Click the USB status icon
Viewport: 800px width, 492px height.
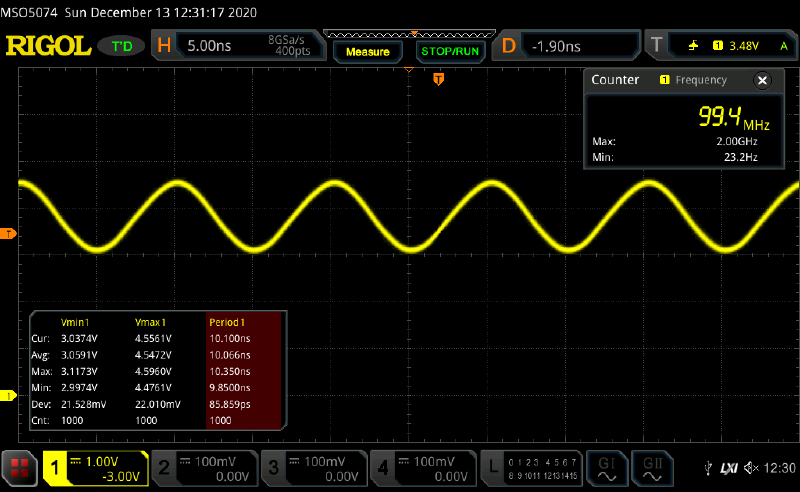click(709, 468)
